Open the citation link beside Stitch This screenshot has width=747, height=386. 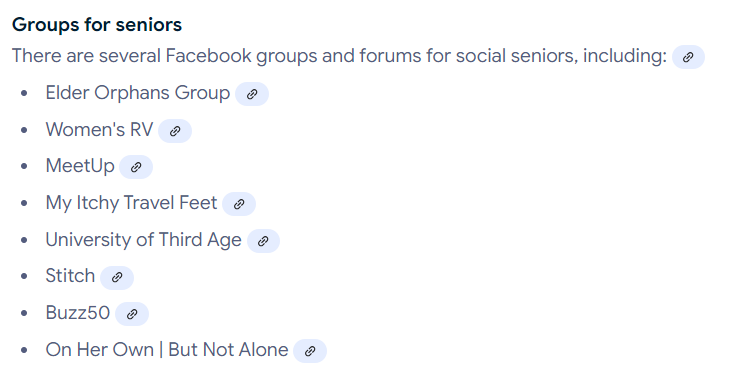coord(117,277)
